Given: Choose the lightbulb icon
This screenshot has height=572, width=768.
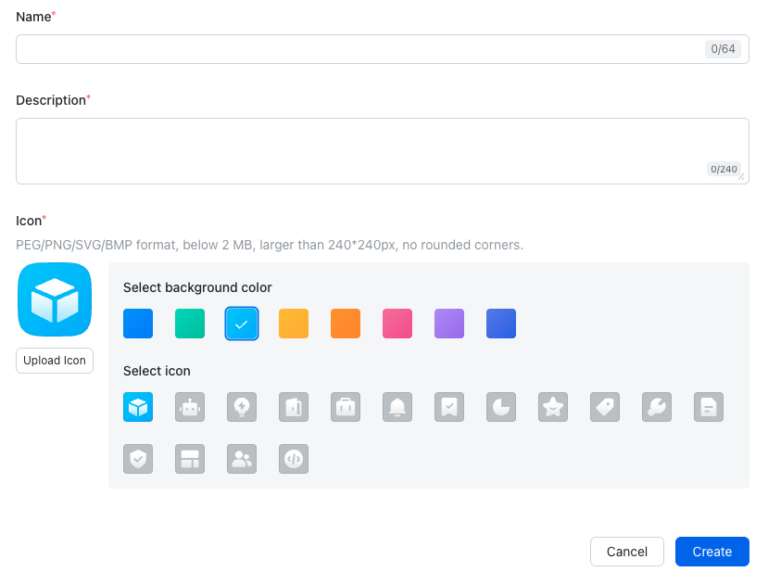Looking at the screenshot, I should (242, 407).
